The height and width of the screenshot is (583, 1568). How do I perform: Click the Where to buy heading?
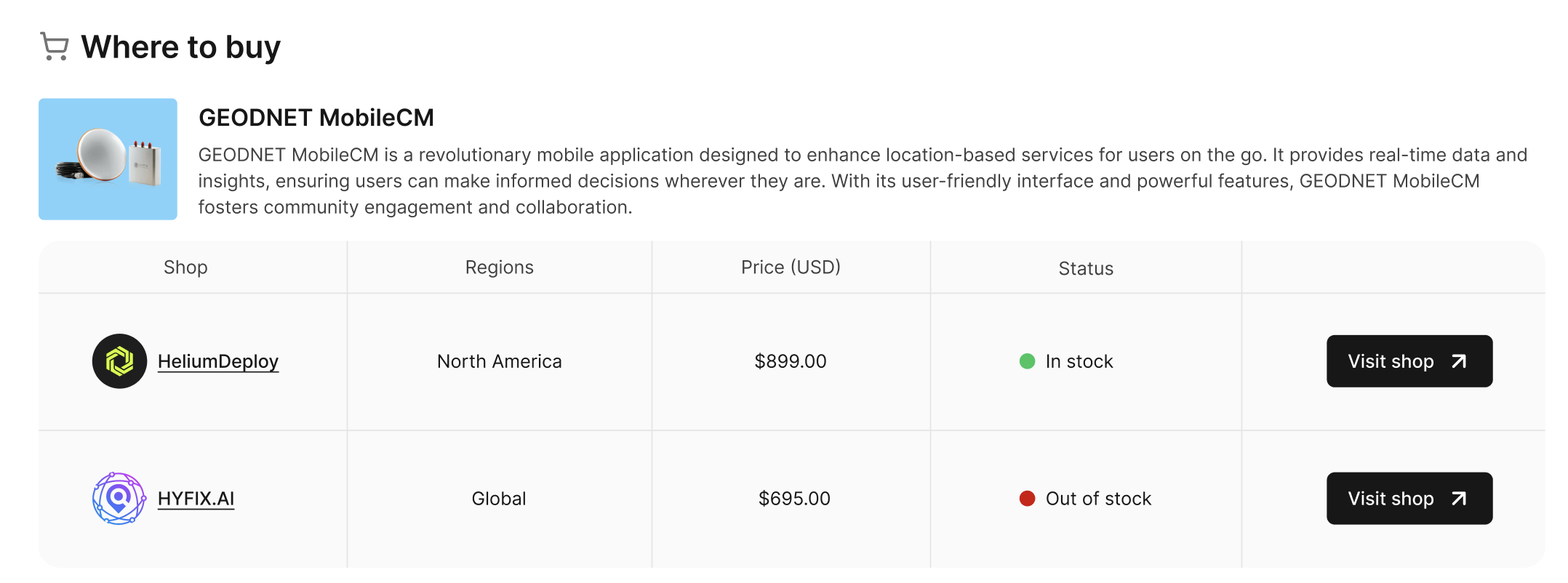point(180,47)
